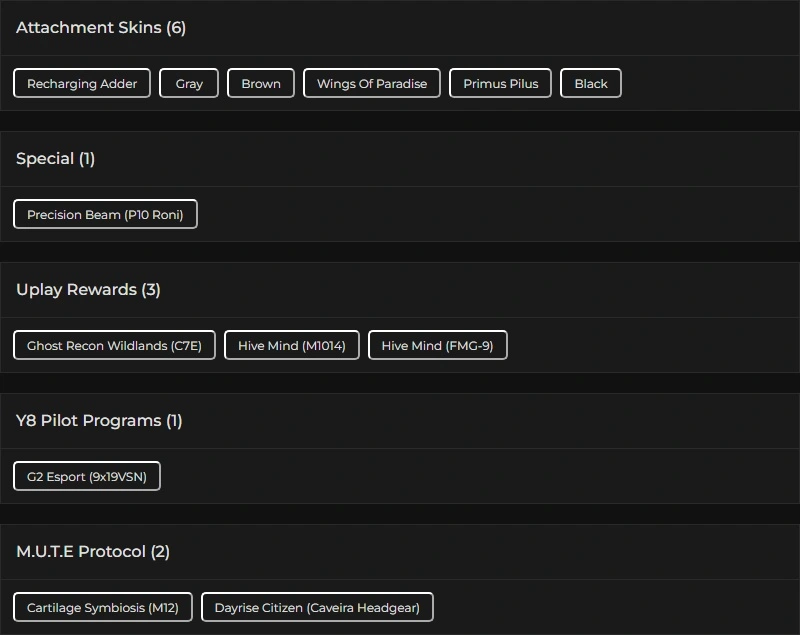Open the Primus Pilus skin tag
Screen dimensions: 800x635
[x=500, y=84]
